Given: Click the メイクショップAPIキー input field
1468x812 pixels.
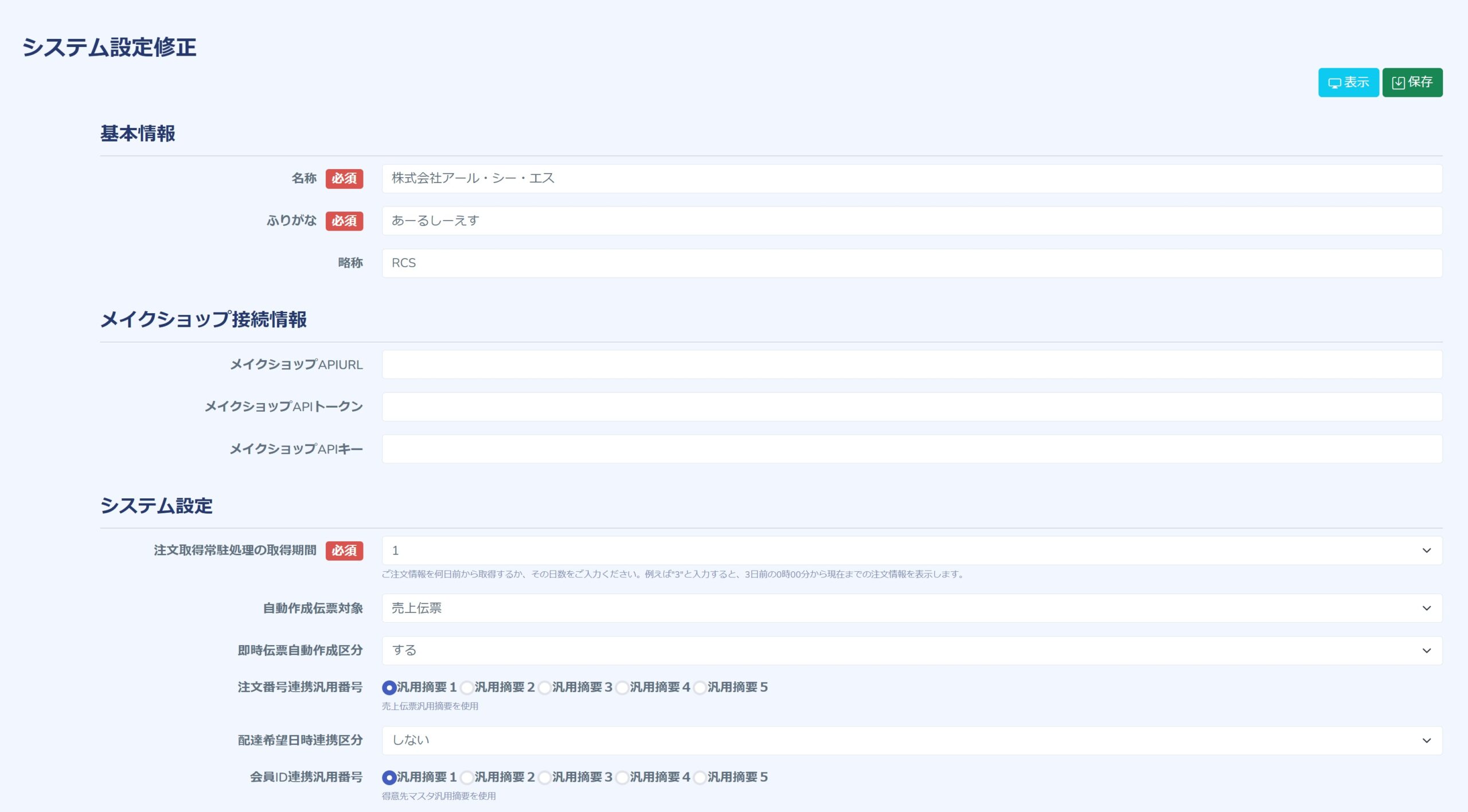Looking at the screenshot, I should click(911, 449).
